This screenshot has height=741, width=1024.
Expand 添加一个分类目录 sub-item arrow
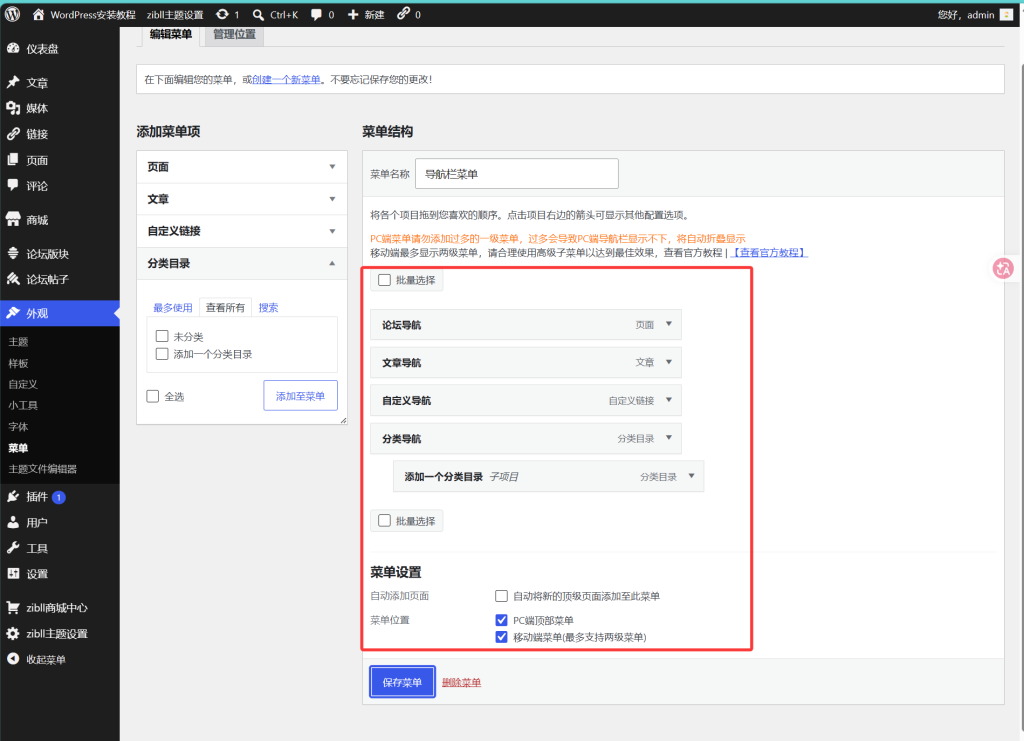click(692, 476)
